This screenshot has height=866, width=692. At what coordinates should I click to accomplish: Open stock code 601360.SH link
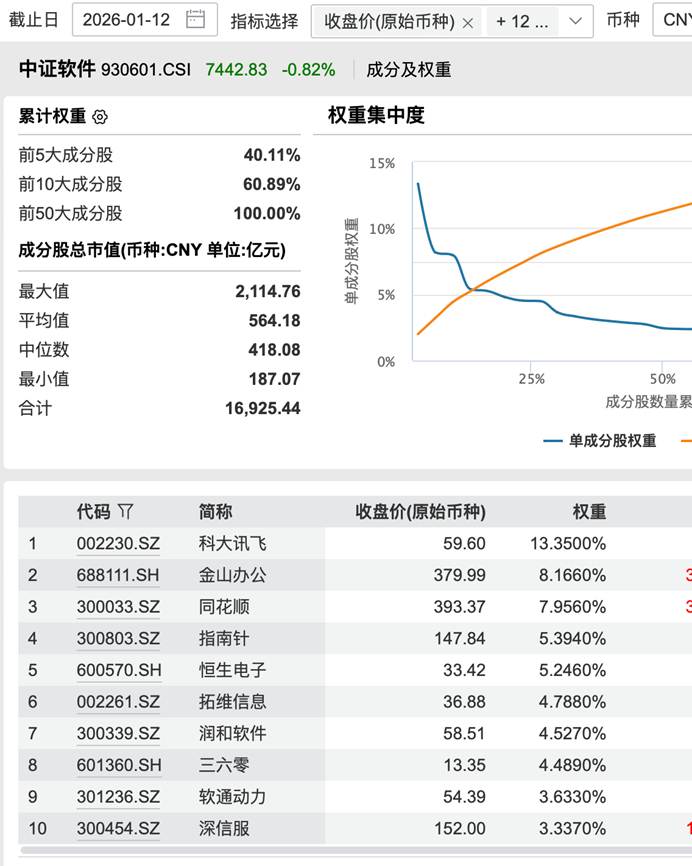pyautogui.click(x=119, y=765)
